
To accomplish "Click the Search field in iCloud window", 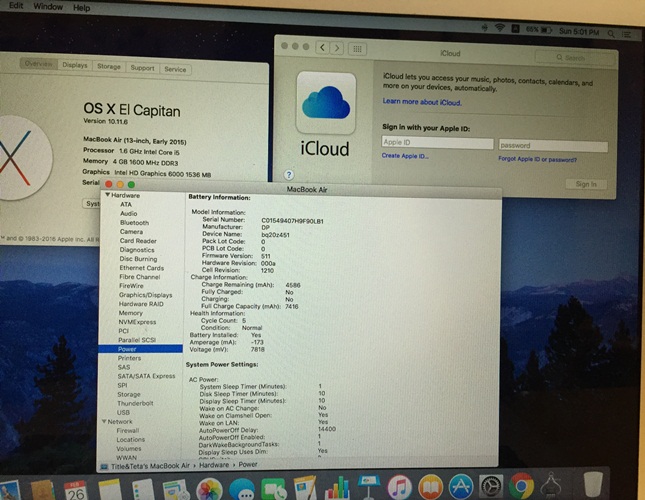I will [x=575, y=58].
